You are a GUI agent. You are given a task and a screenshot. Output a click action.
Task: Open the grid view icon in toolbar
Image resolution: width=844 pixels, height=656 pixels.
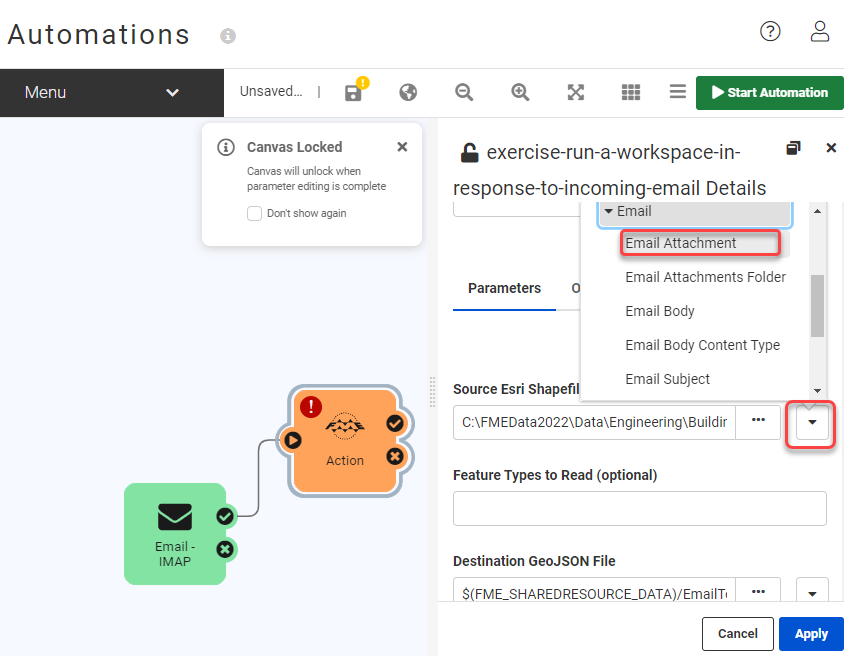coord(630,92)
